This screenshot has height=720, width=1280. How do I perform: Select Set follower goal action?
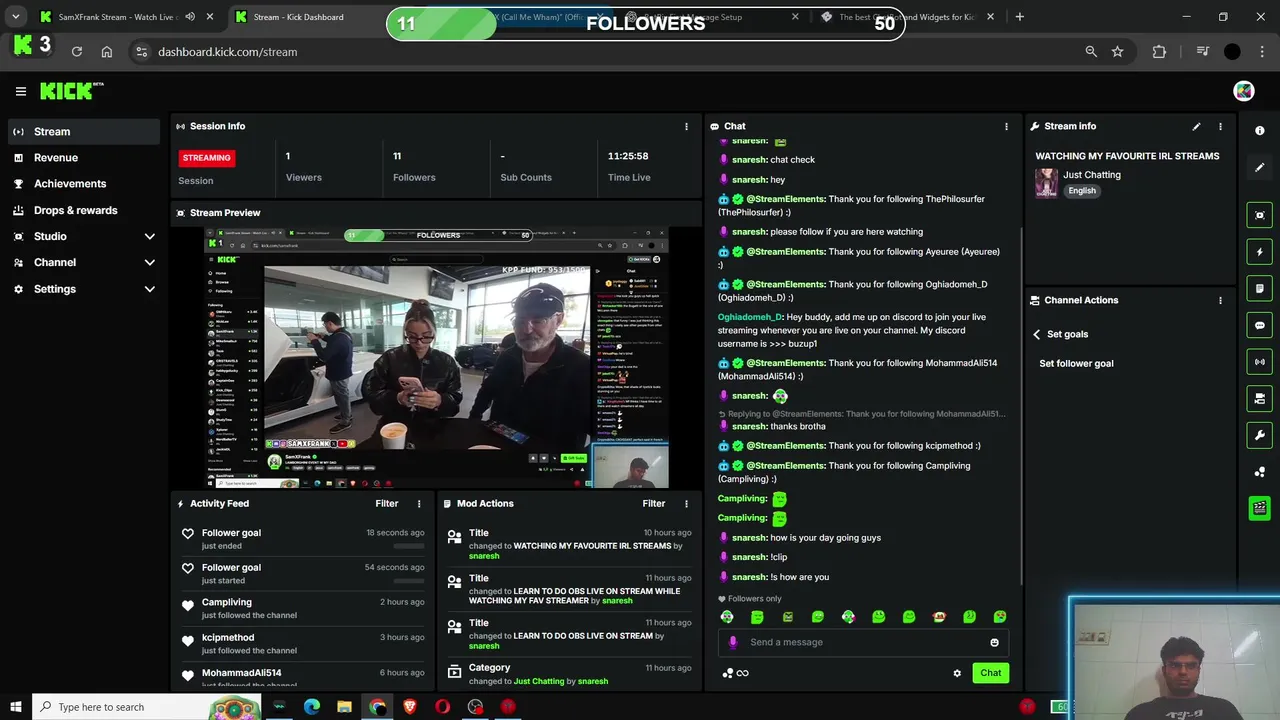1076,363
